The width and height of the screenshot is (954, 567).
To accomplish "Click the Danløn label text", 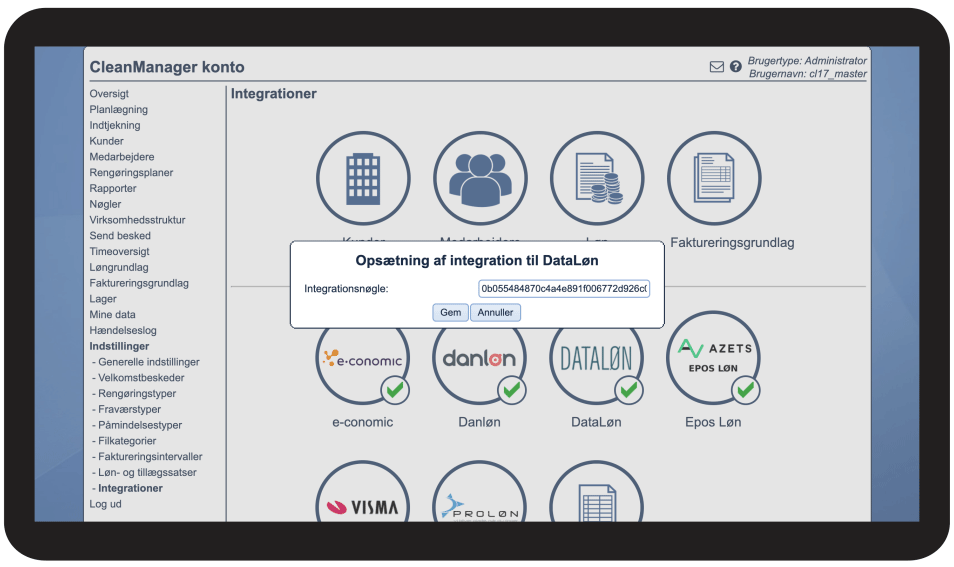I will [479, 423].
